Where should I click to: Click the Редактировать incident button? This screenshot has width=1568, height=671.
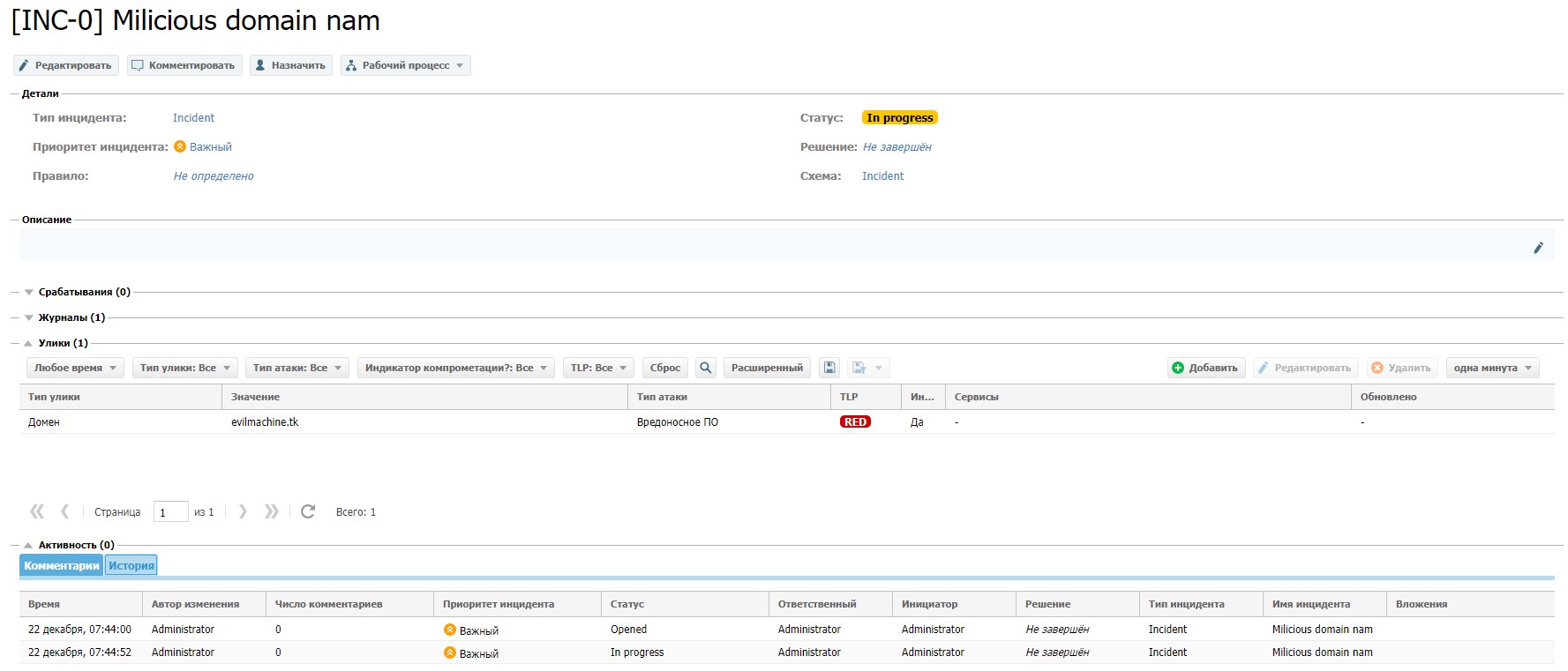(66, 65)
